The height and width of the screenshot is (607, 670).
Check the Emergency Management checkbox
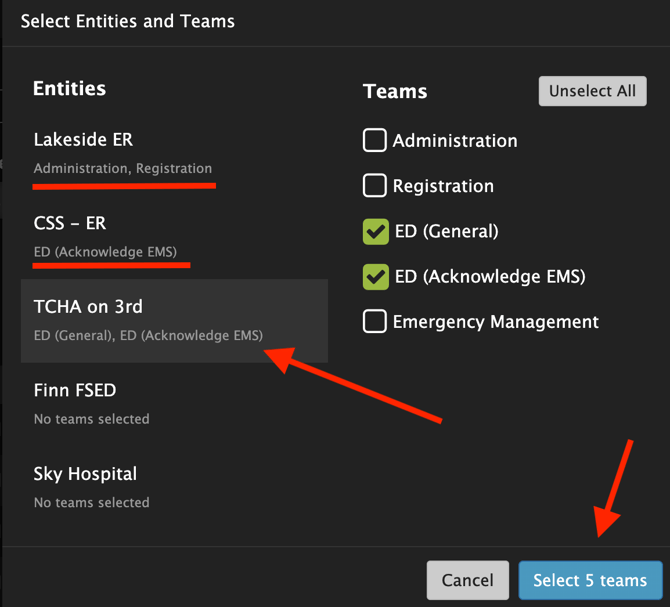[x=375, y=322]
